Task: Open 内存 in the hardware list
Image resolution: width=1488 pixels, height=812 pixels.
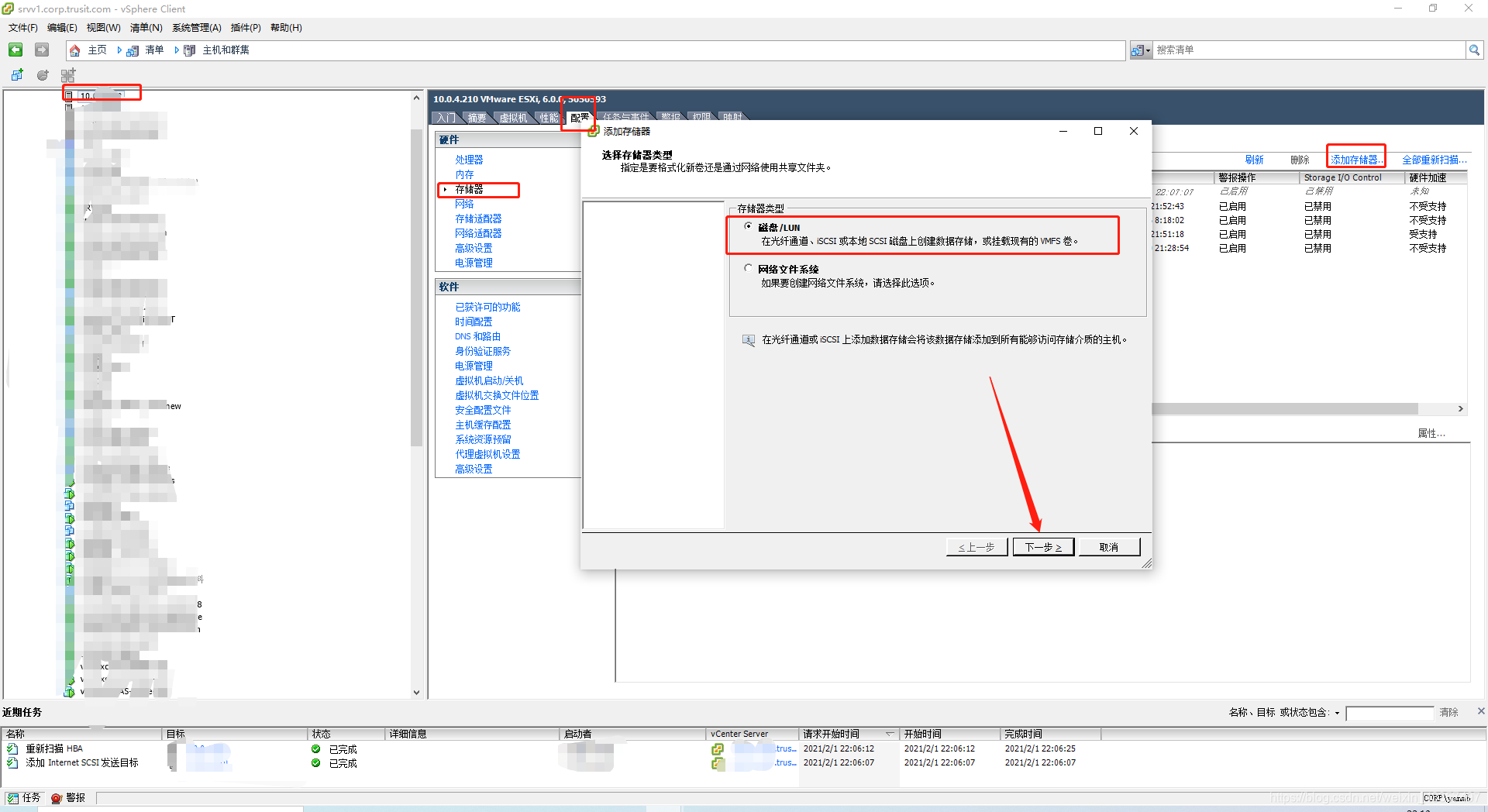Action: coord(464,174)
